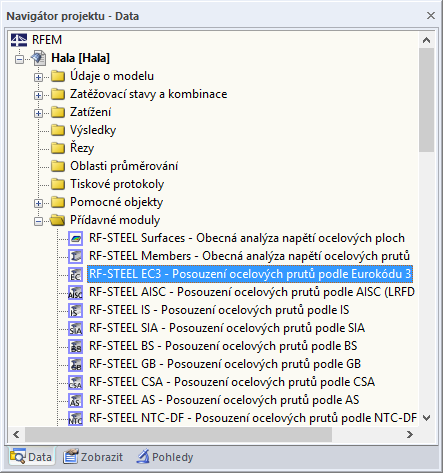Image resolution: width=443 pixels, height=473 pixels.
Task: Select RF-STEEL NTC-DF module text
Action: pos(253,418)
